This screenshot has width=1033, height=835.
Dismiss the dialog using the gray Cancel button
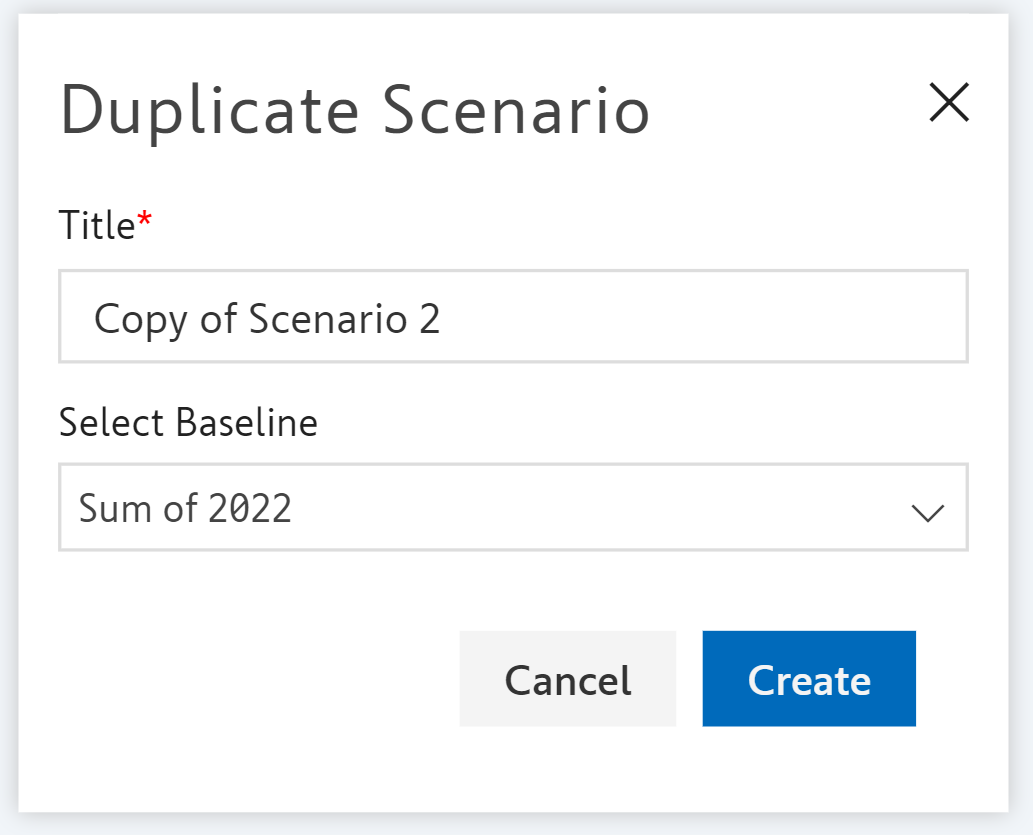[x=567, y=679]
